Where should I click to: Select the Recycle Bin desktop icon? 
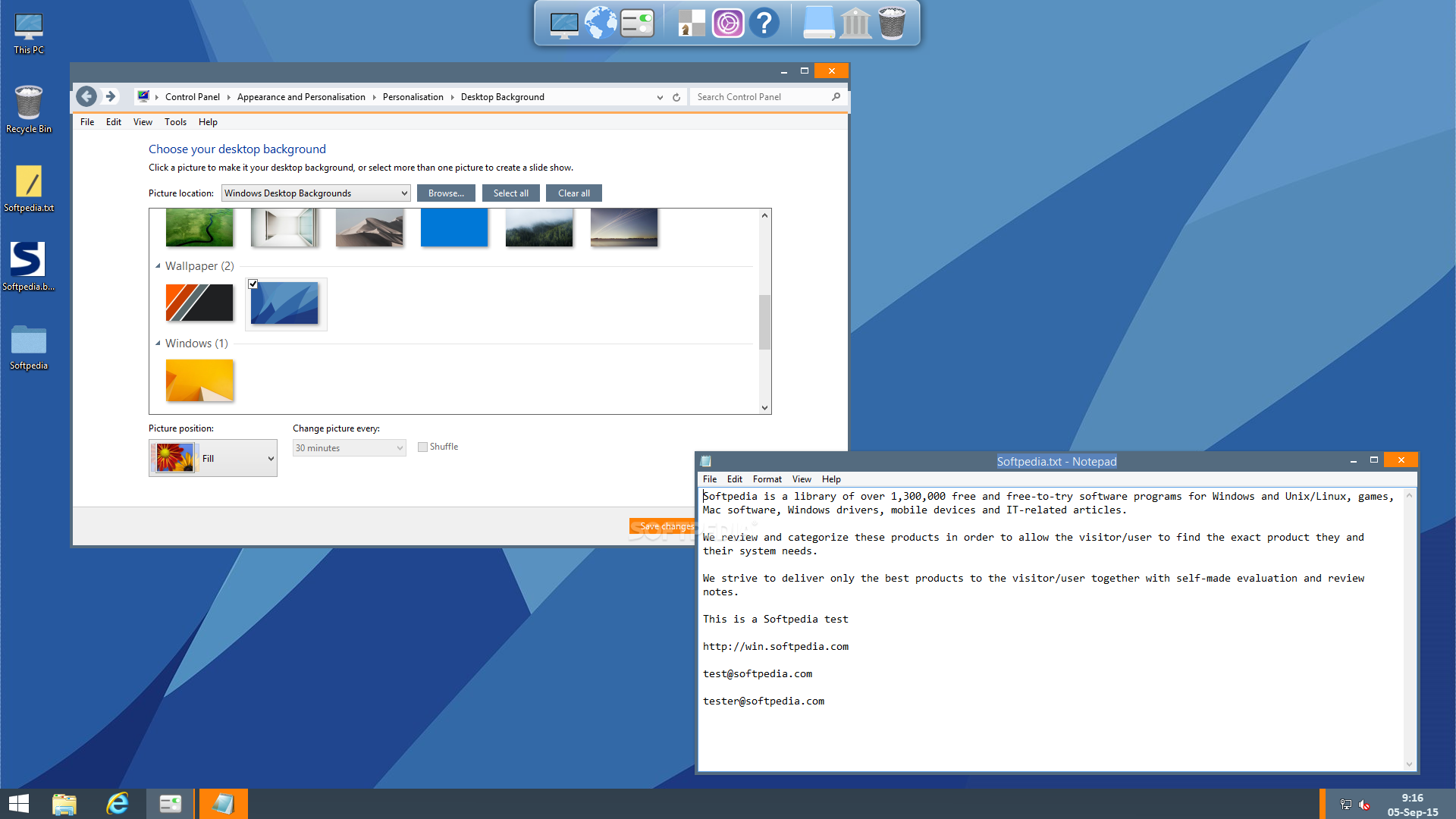tap(29, 110)
